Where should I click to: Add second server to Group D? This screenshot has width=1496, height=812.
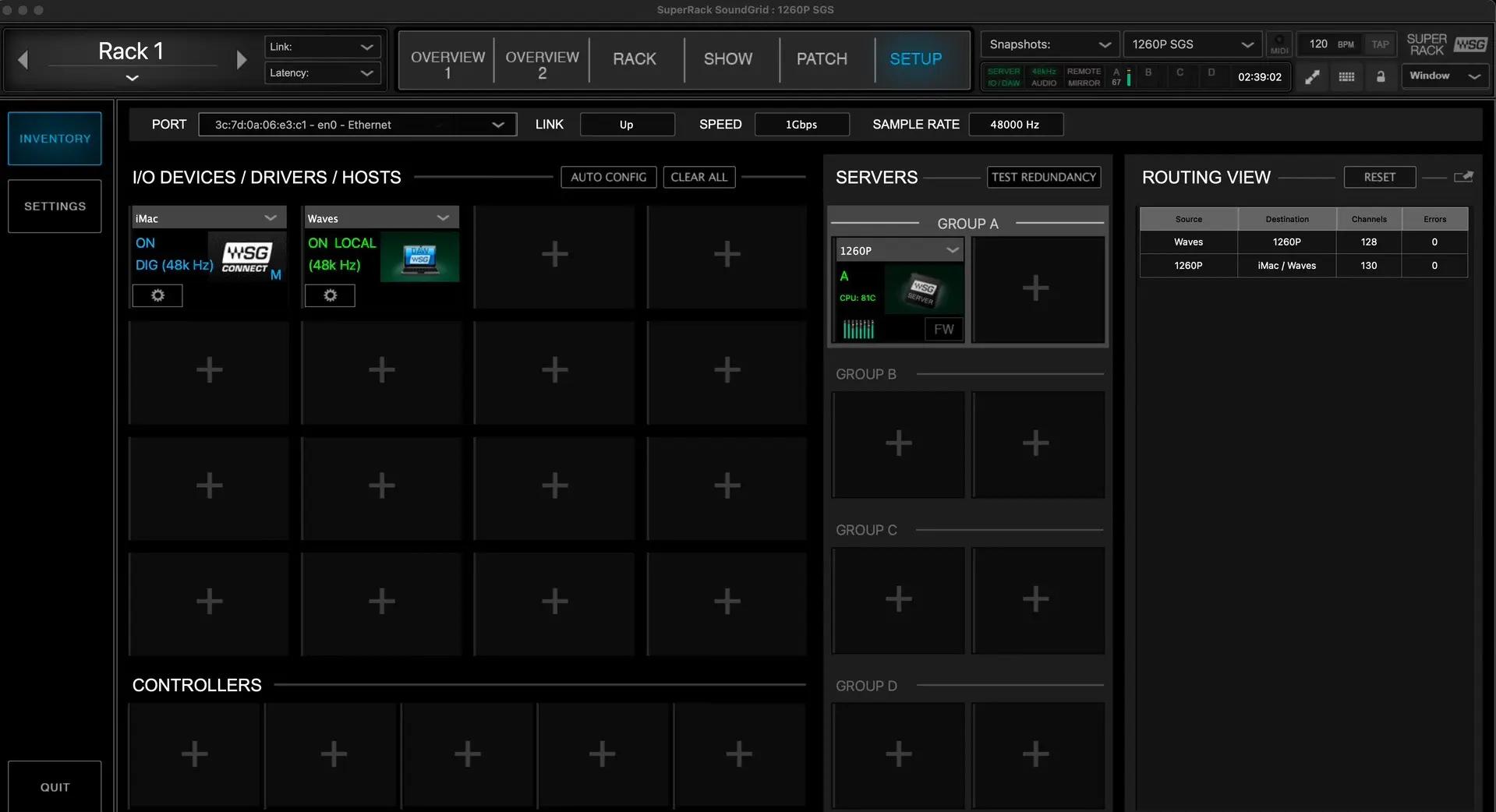pyautogui.click(x=1037, y=755)
